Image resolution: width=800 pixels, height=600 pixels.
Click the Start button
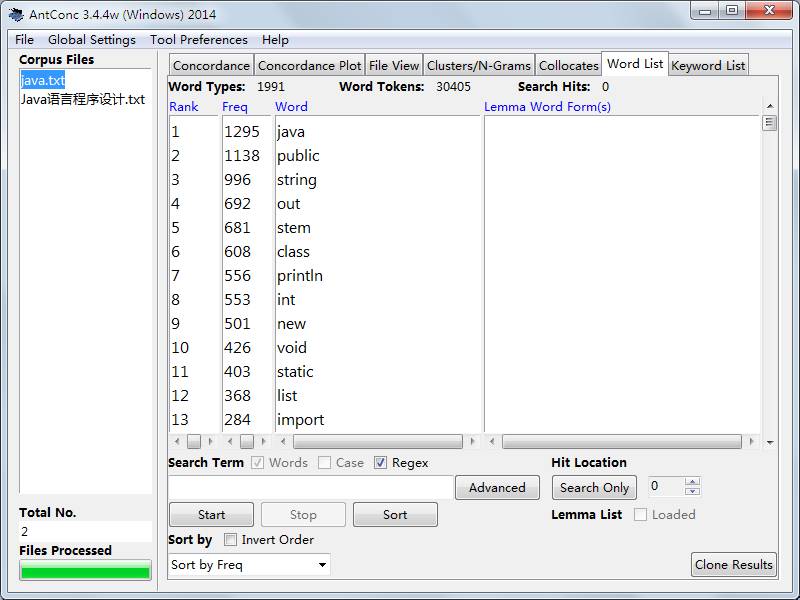(x=211, y=514)
